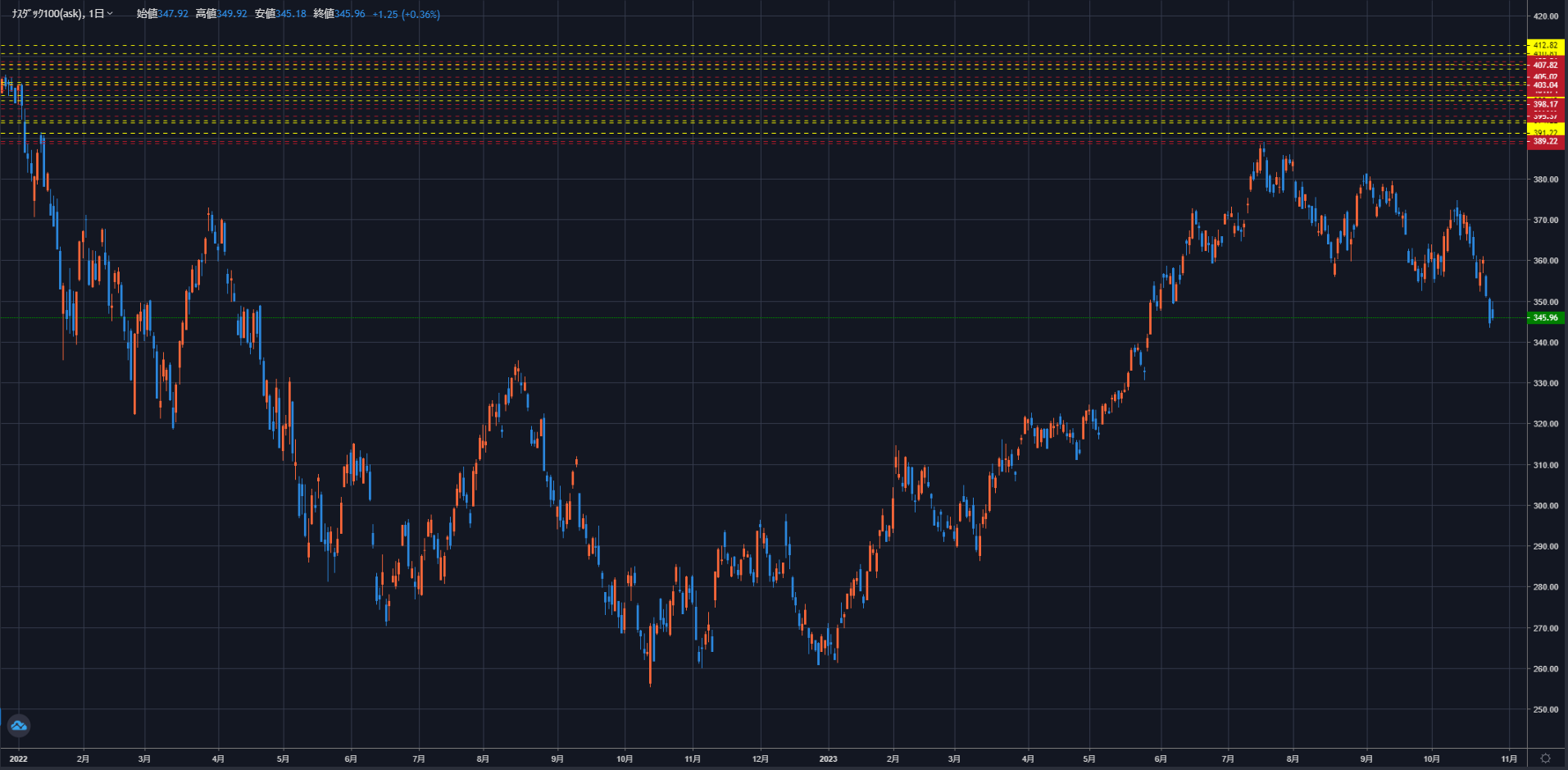This screenshot has width=1568, height=770.
Task: Click the 360.00 price axis label
Action: [1546, 261]
